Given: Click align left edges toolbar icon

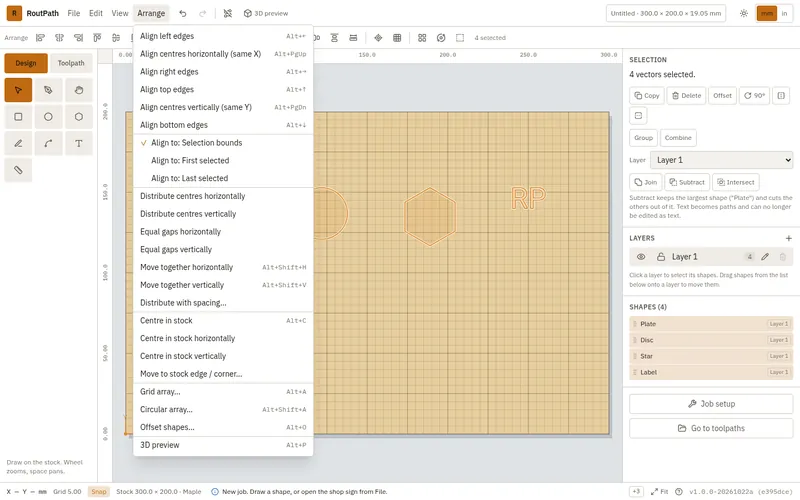Looking at the screenshot, I should (40, 38).
